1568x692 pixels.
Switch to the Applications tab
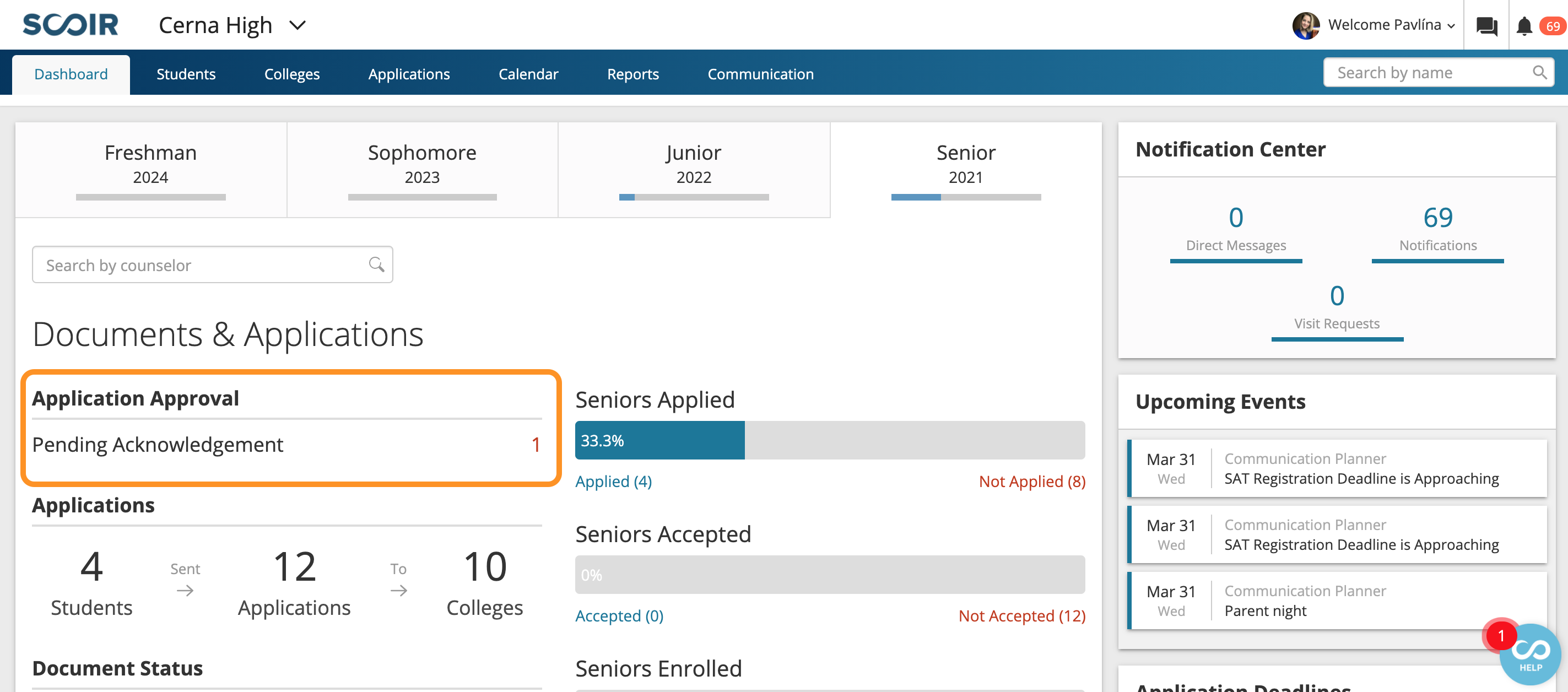click(409, 74)
